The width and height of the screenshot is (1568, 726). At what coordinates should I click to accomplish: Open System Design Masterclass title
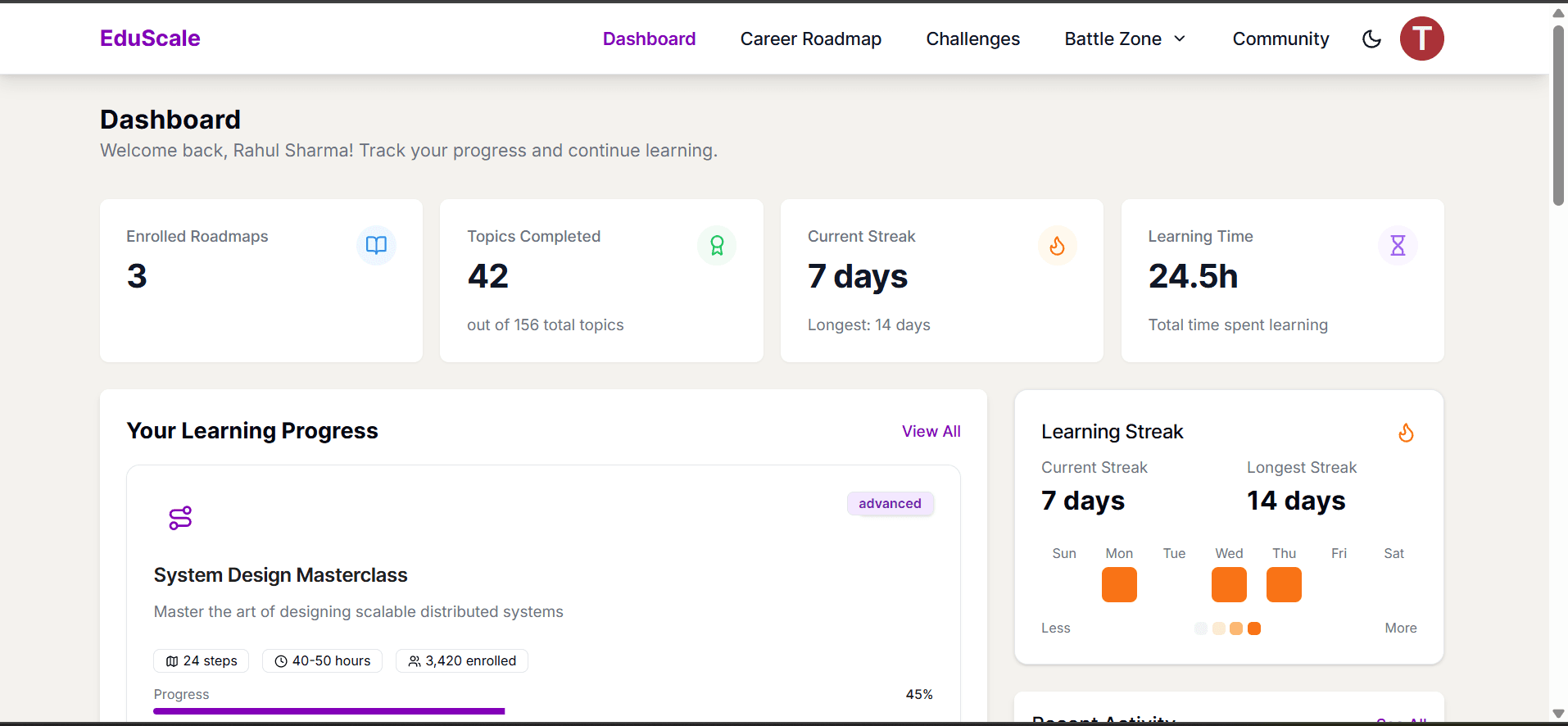[x=280, y=575]
